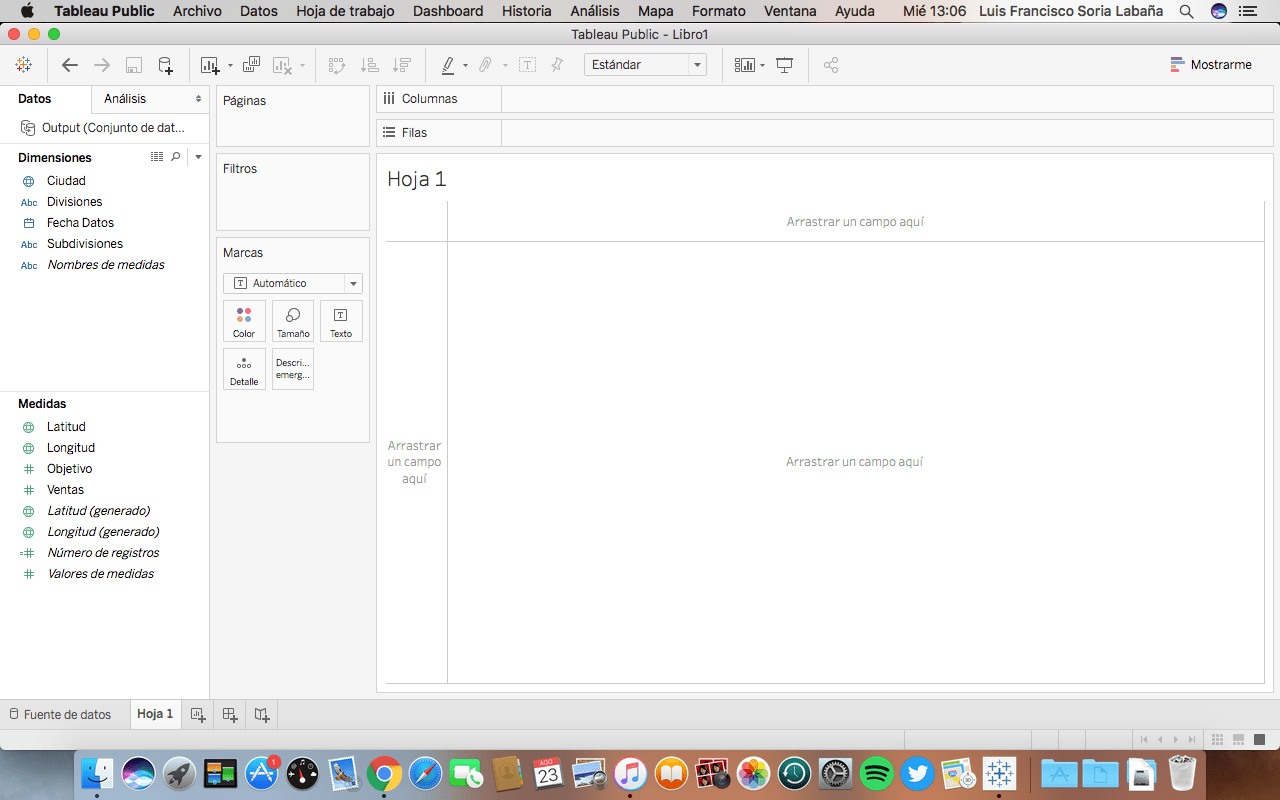
Task: Duplicate the sheet using the toolbar icon
Action: point(252,65)
